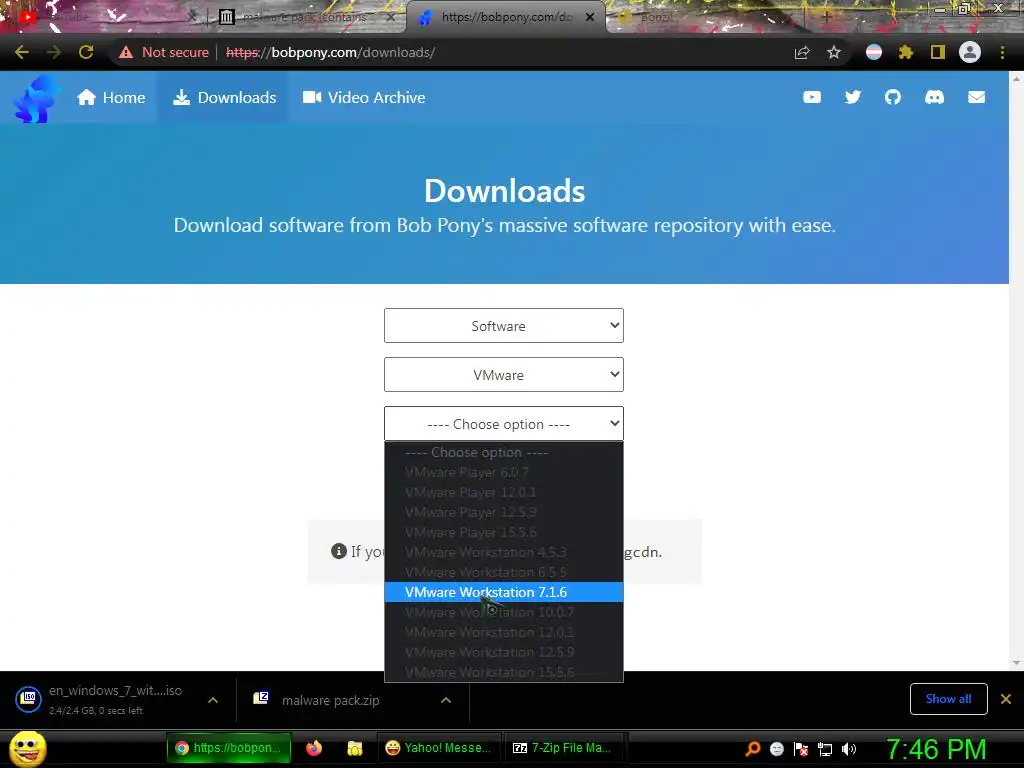
Task: Expand malware pack.zip download options chevron
Action: click(446, 700)
